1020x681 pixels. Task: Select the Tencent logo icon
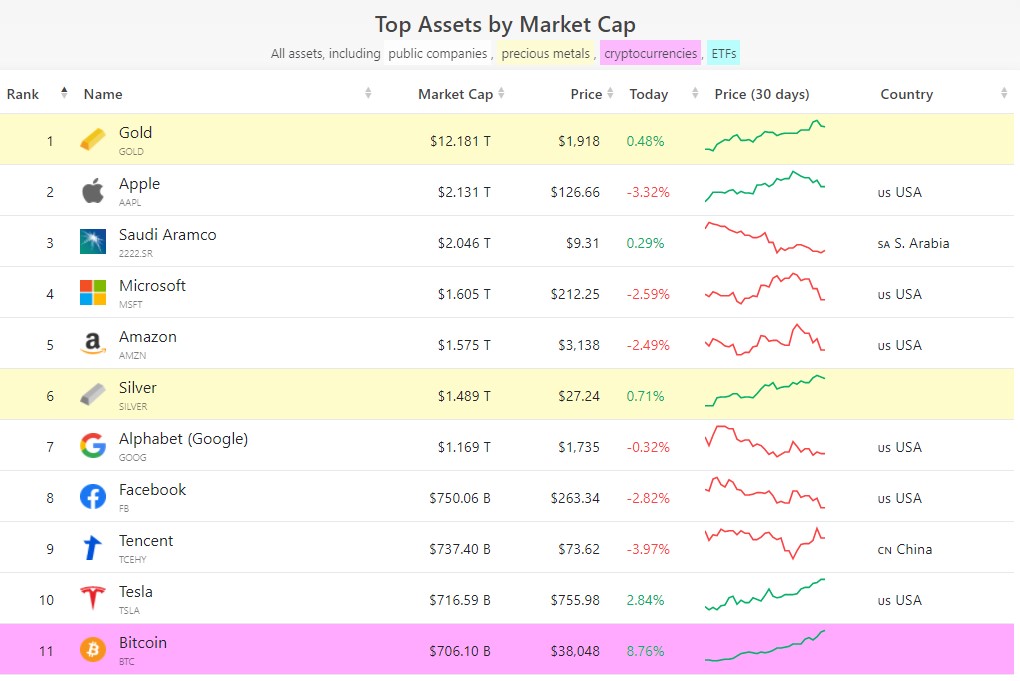pos(92,548)
